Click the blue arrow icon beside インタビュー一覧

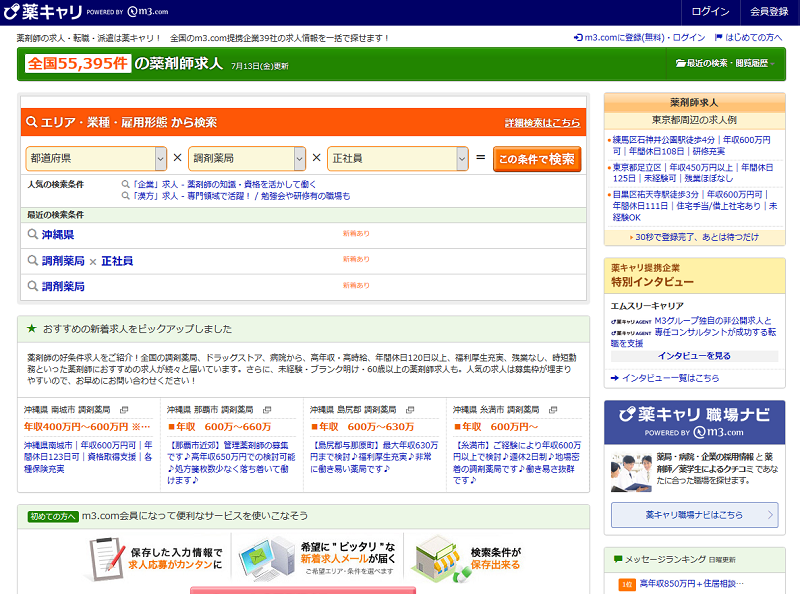pyautogui.click(x=615, y=378)
